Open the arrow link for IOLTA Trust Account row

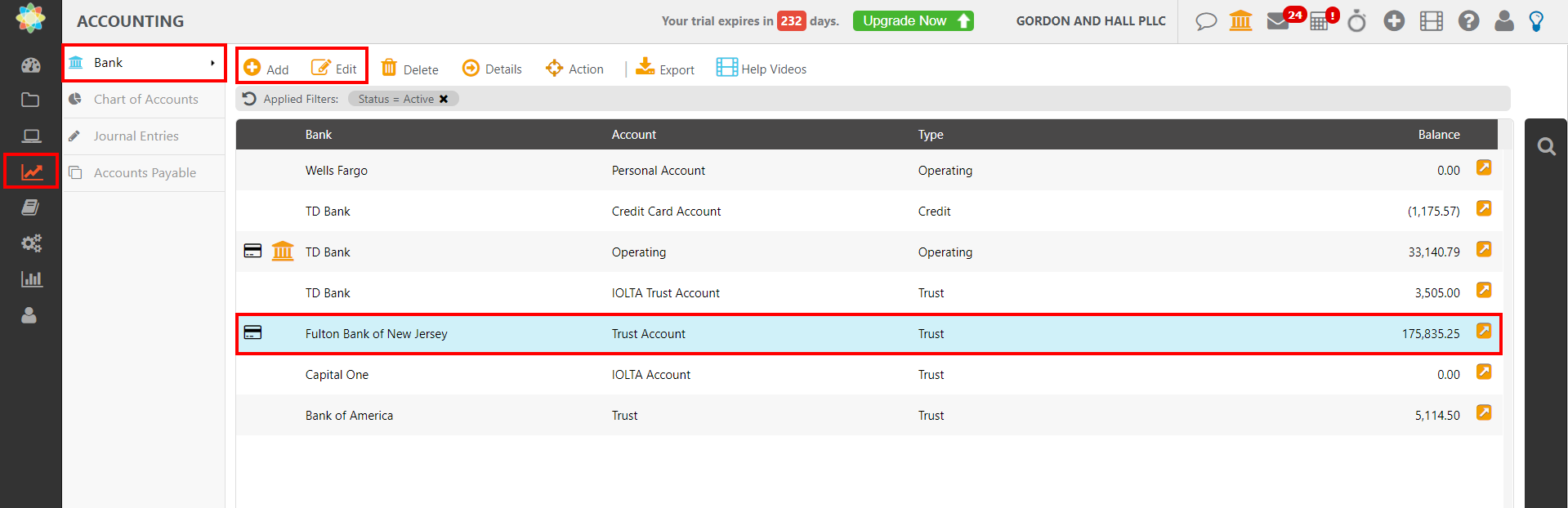[1484, 290]
